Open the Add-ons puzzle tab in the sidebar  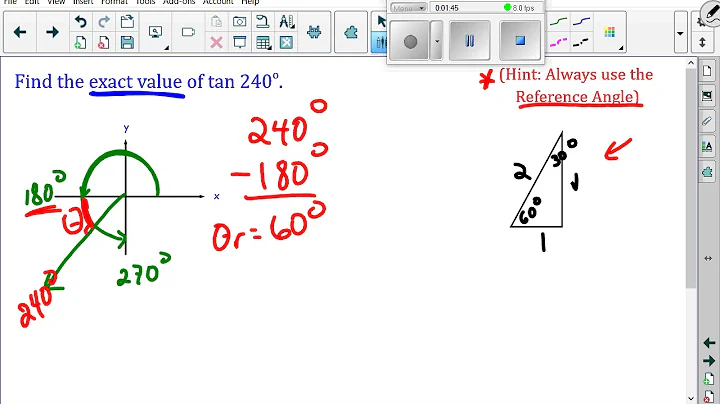pyautogui.click(x=707, y=172)
